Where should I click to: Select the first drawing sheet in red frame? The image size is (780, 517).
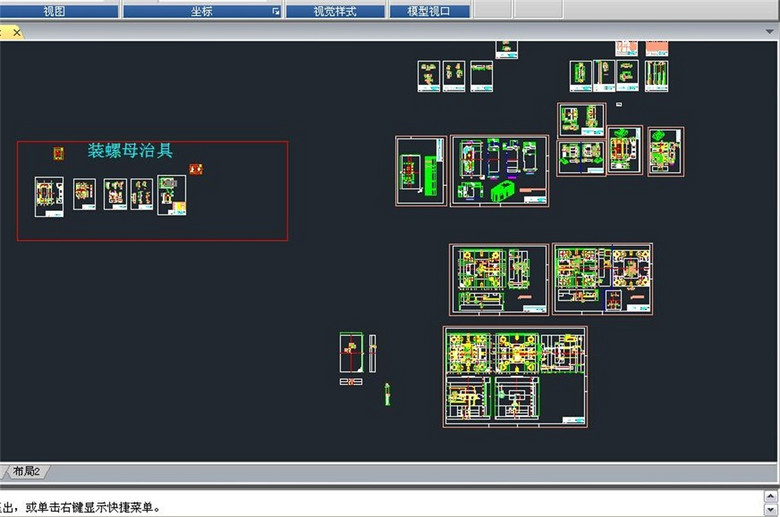point(49,196)
